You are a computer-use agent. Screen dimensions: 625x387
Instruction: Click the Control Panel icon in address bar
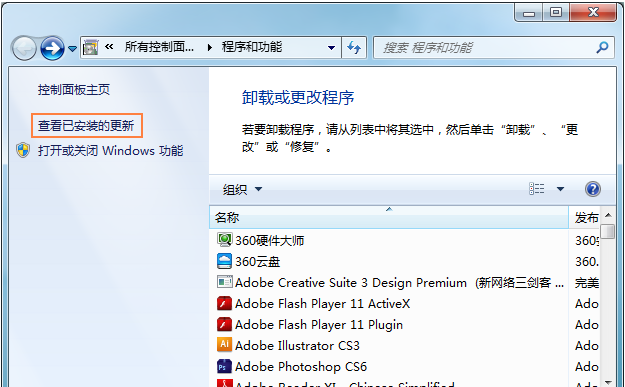(91, 47)
